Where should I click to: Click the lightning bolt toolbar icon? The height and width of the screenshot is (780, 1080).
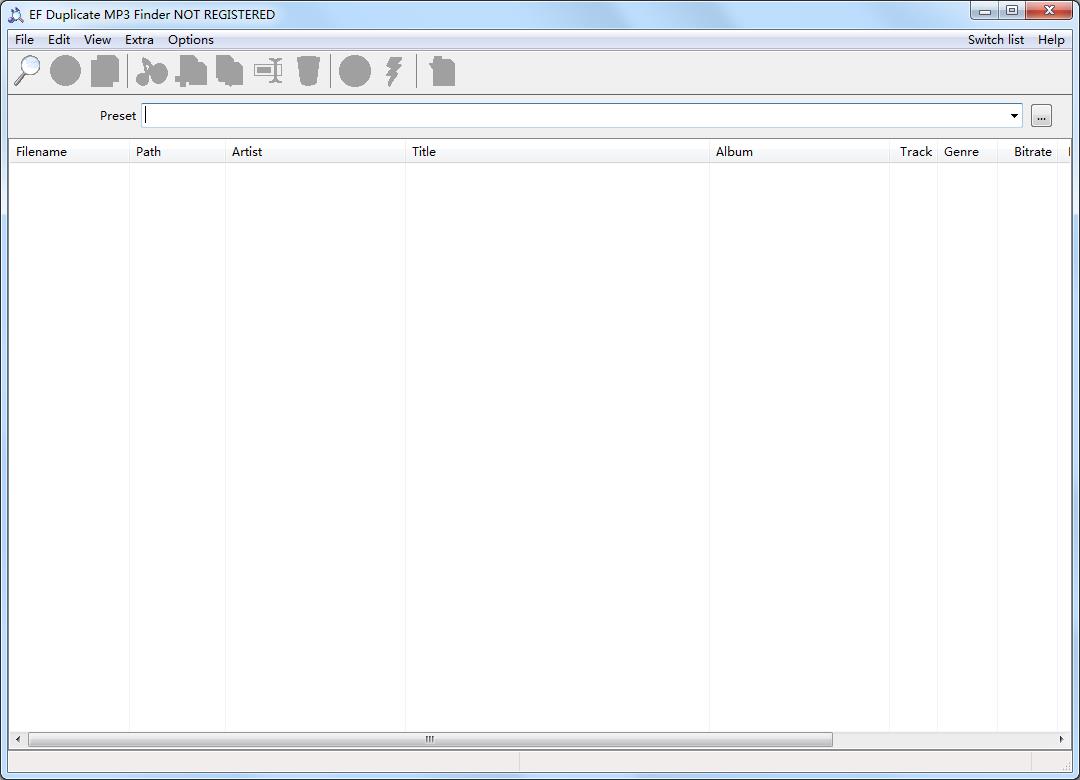coord(394,71)
